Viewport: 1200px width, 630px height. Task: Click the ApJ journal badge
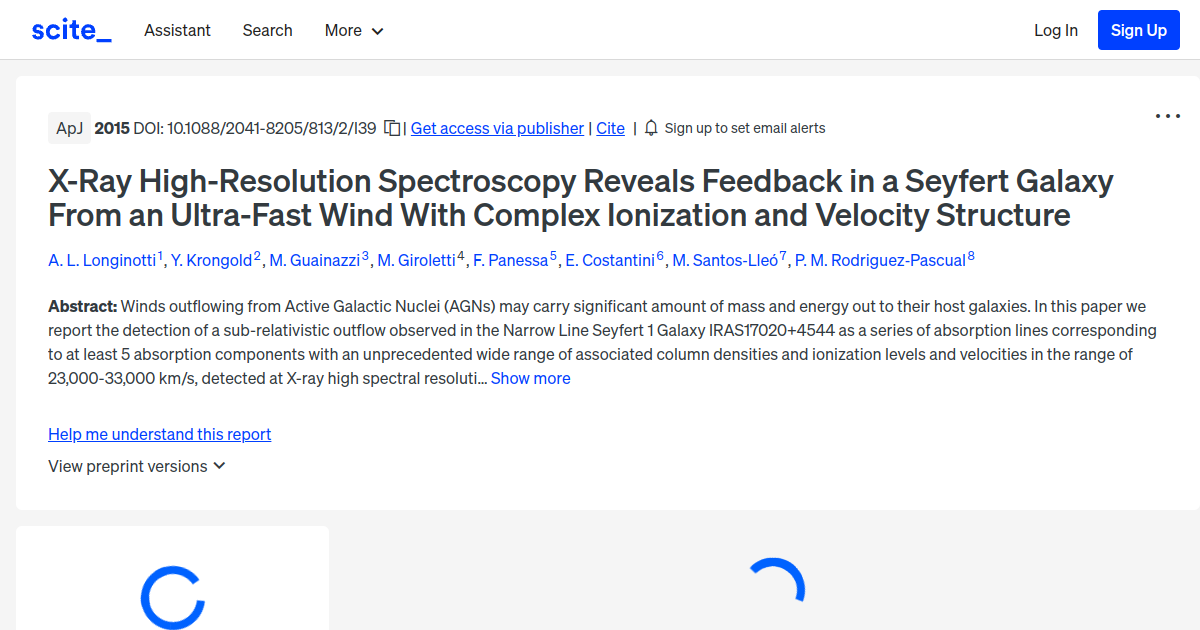69,128
